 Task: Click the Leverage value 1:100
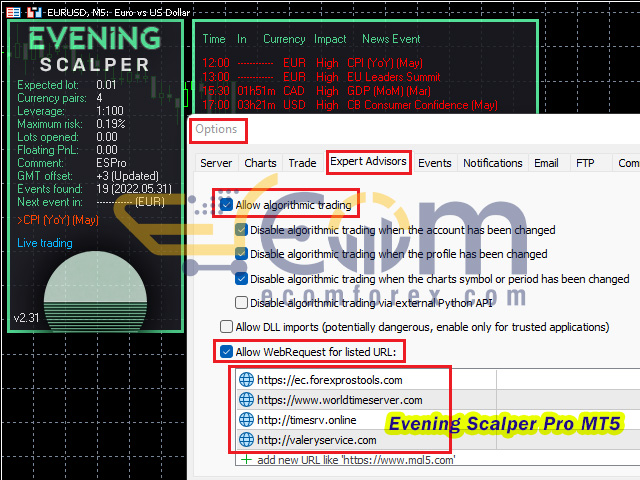coord(110,111)
